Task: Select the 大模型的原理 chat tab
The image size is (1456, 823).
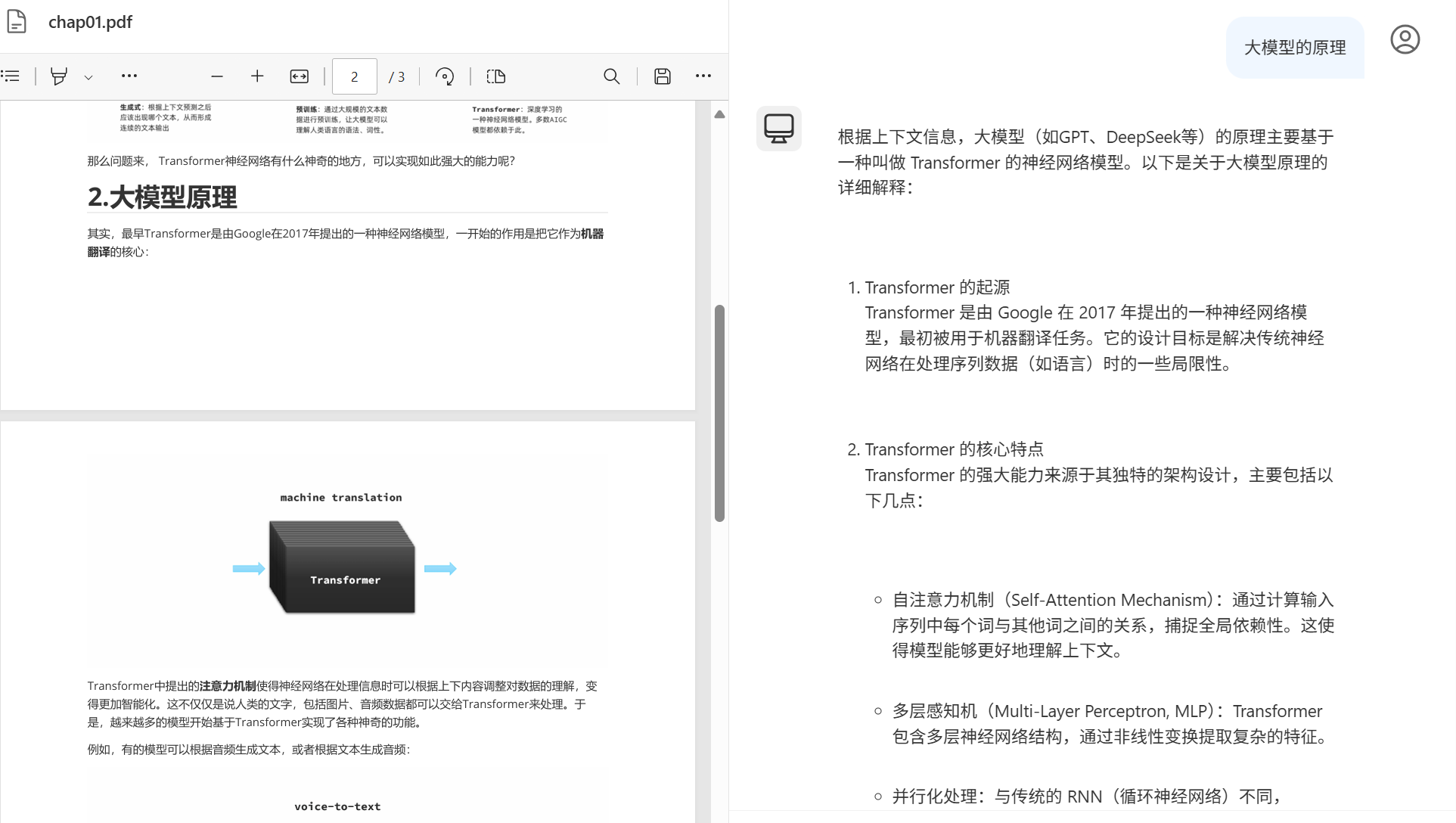Action: click(x=1294, y=47)
